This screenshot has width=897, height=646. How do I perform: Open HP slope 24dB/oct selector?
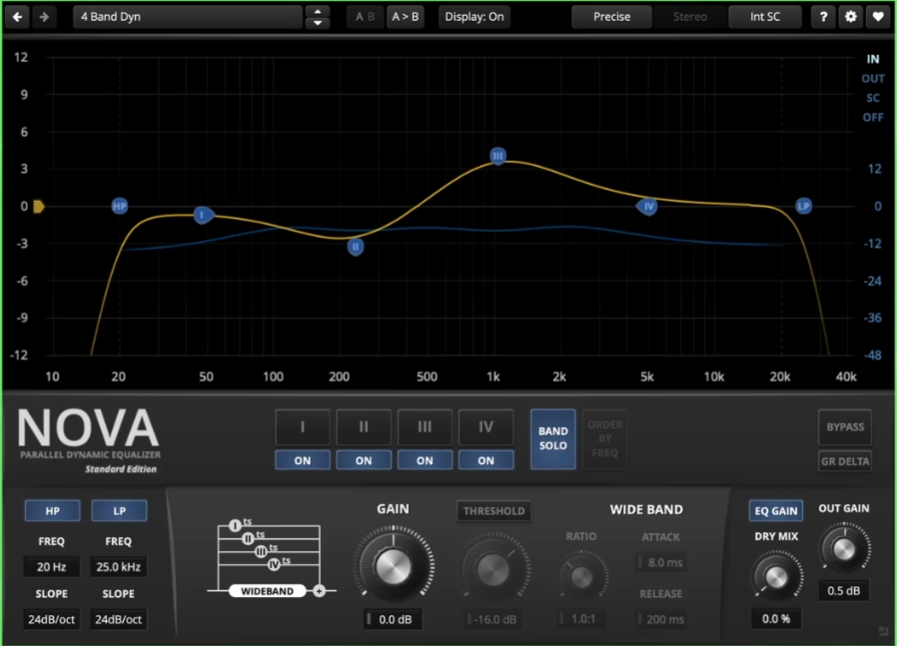[x=51, y=619]
